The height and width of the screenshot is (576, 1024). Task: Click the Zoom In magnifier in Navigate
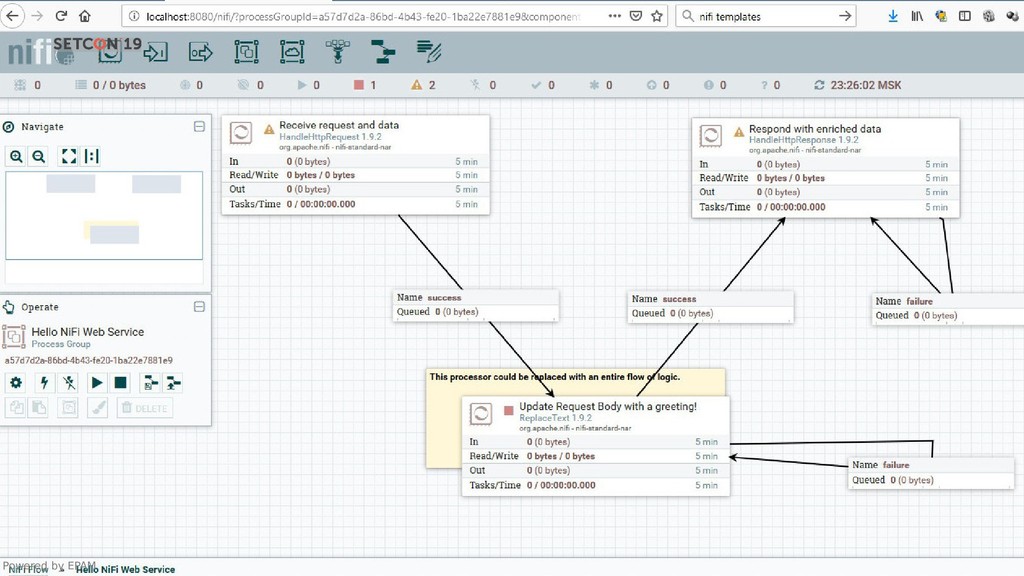[x=17, y=156]
